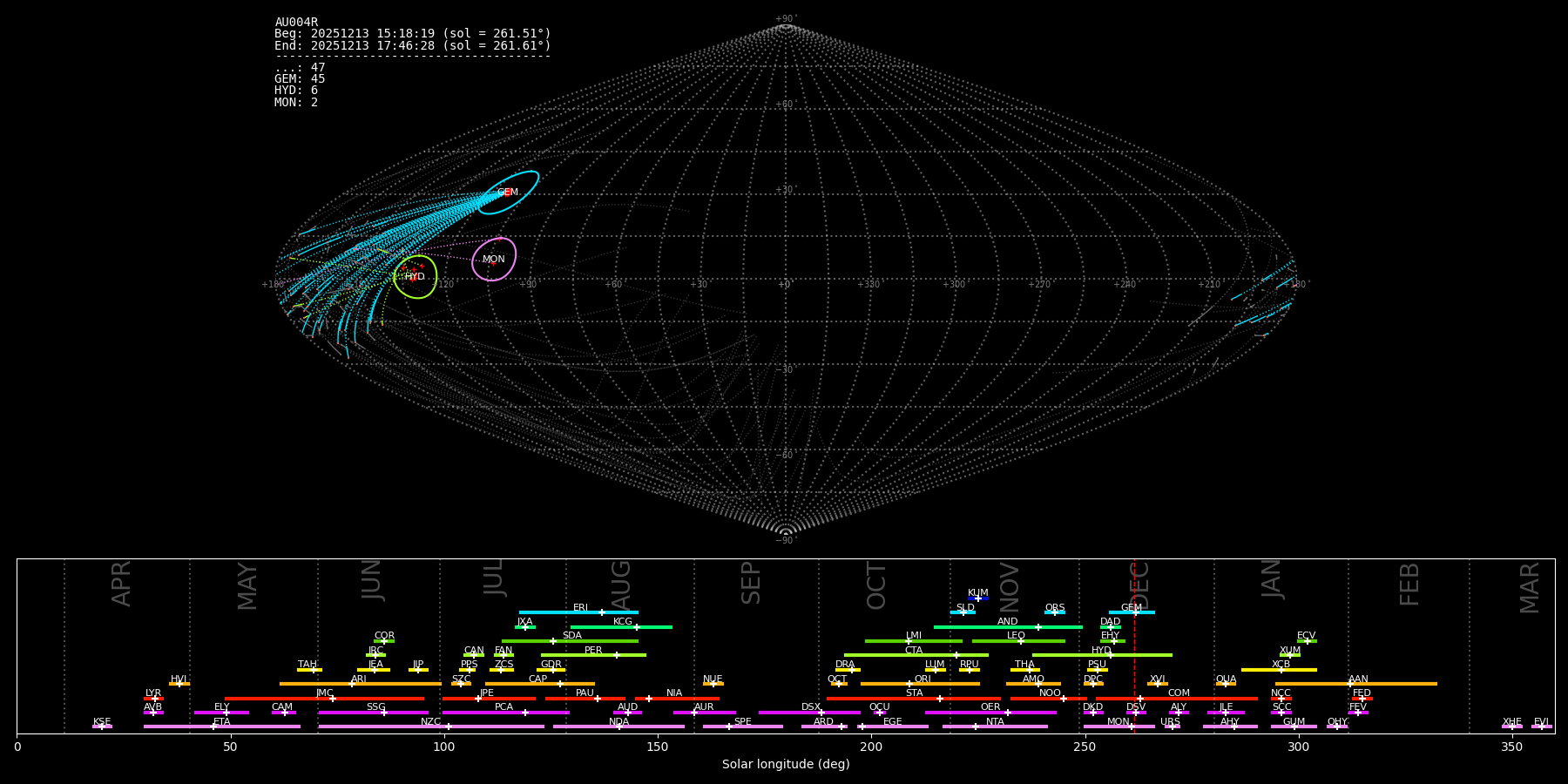Image resolution: width=1568 pixels, height=784 pixels.
Task: Click the KUM shower label in timeline
Action: pos(978,593)
